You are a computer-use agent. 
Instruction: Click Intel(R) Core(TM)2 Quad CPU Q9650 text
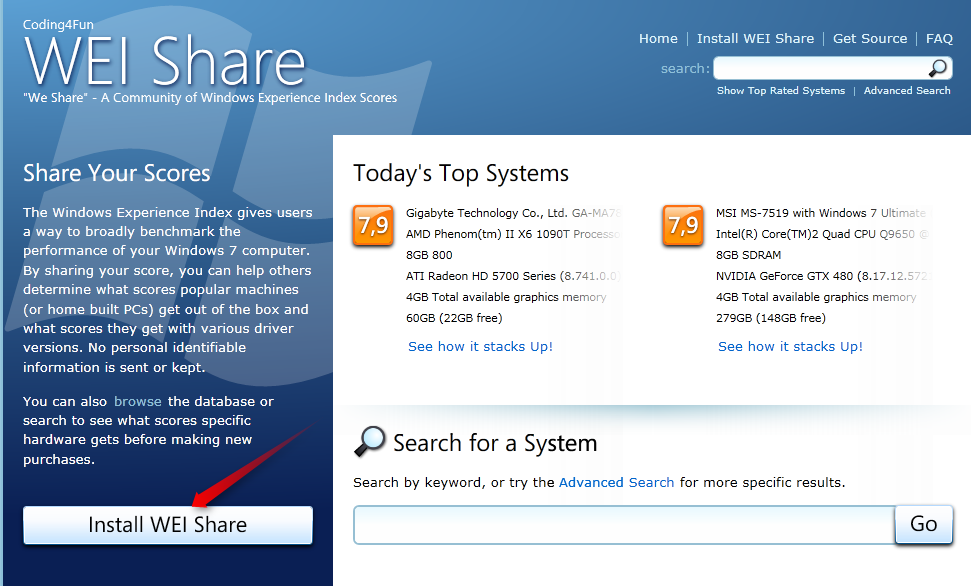tap(822, 234)
